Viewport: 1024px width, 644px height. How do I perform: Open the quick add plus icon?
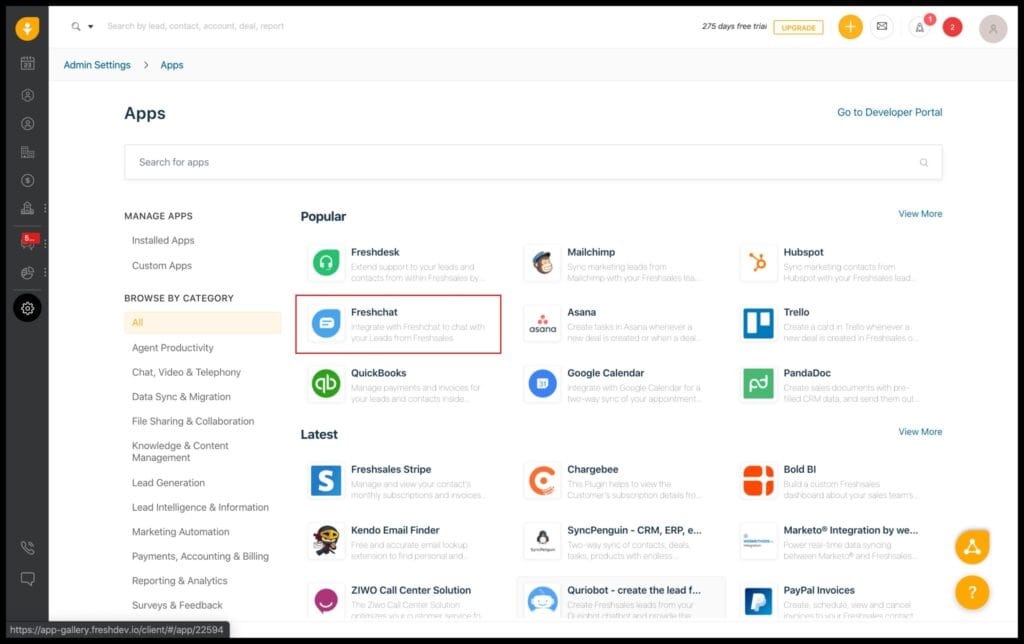[x=850, y=27]
